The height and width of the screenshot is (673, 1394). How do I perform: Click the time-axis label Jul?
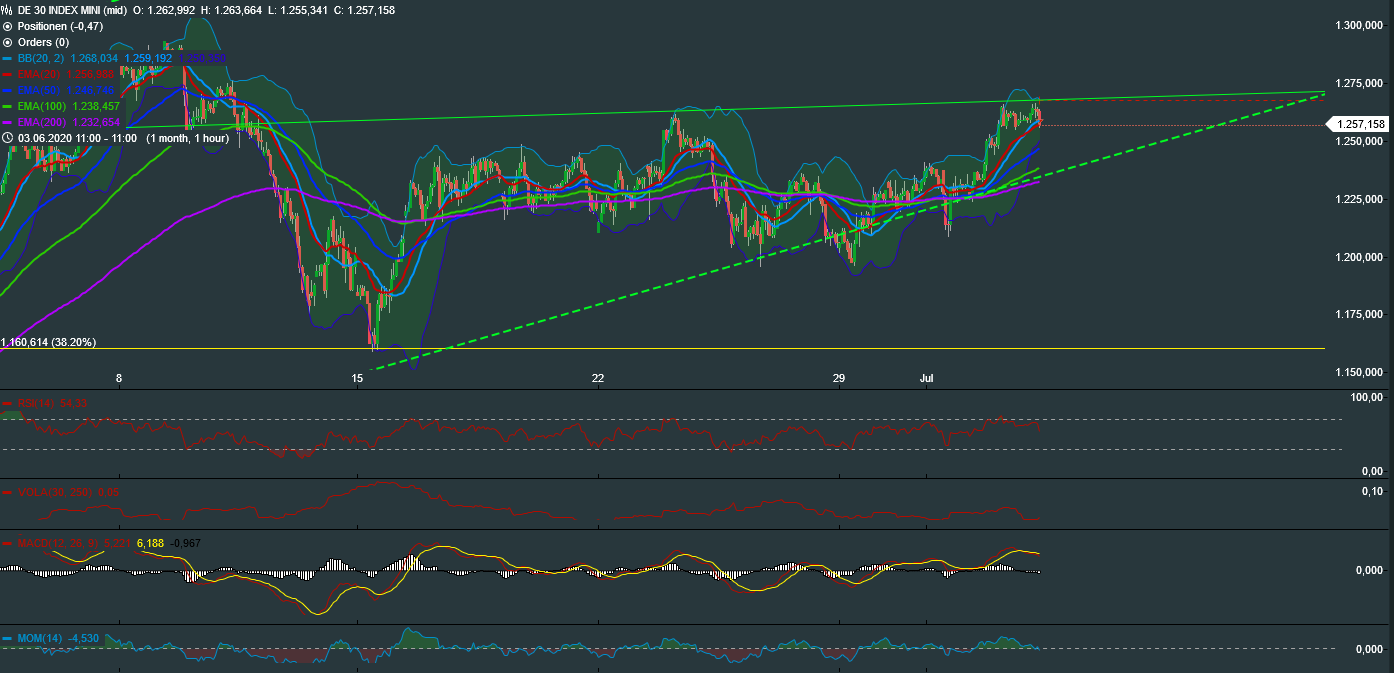click(x=925, y=378)
